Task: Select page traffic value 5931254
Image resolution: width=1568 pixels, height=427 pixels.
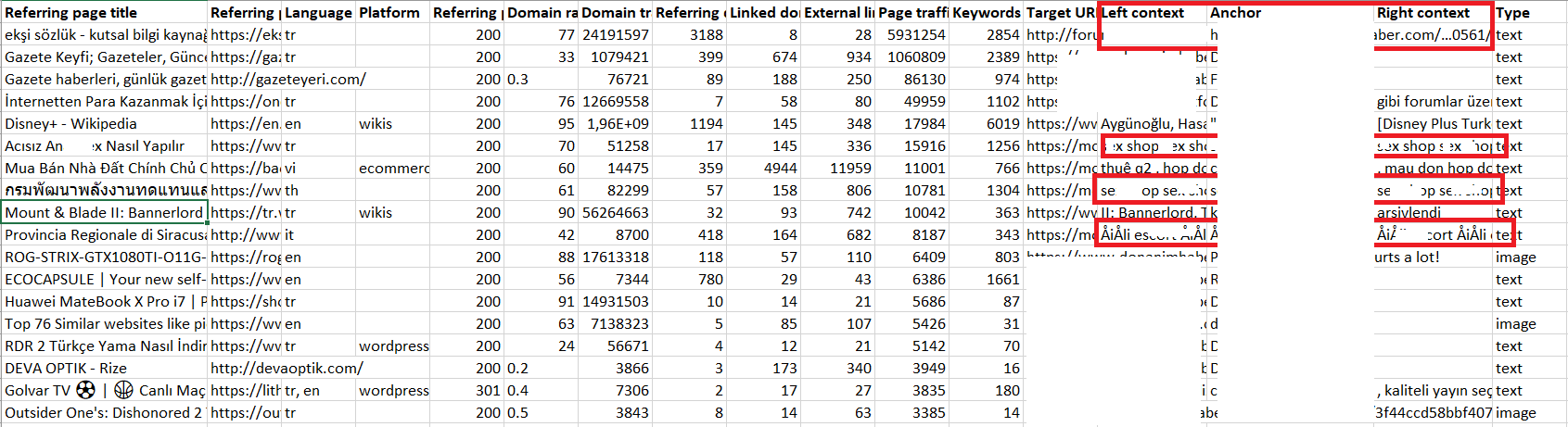Action: (x=911, y=34)
